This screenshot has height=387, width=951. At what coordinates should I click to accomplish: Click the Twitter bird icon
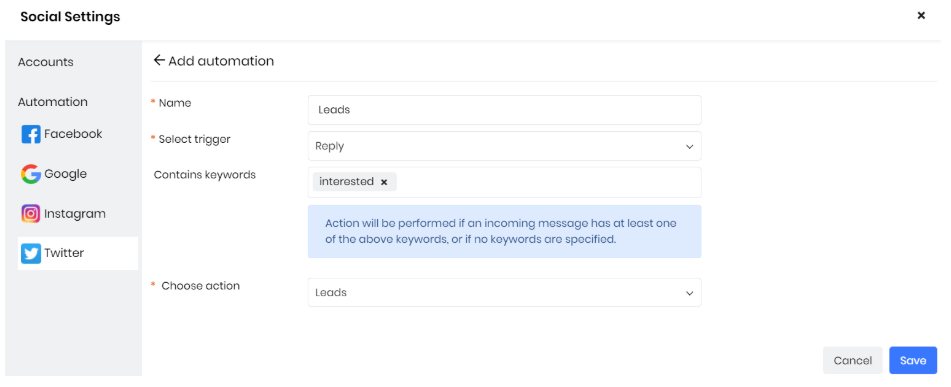coord(31,254)
